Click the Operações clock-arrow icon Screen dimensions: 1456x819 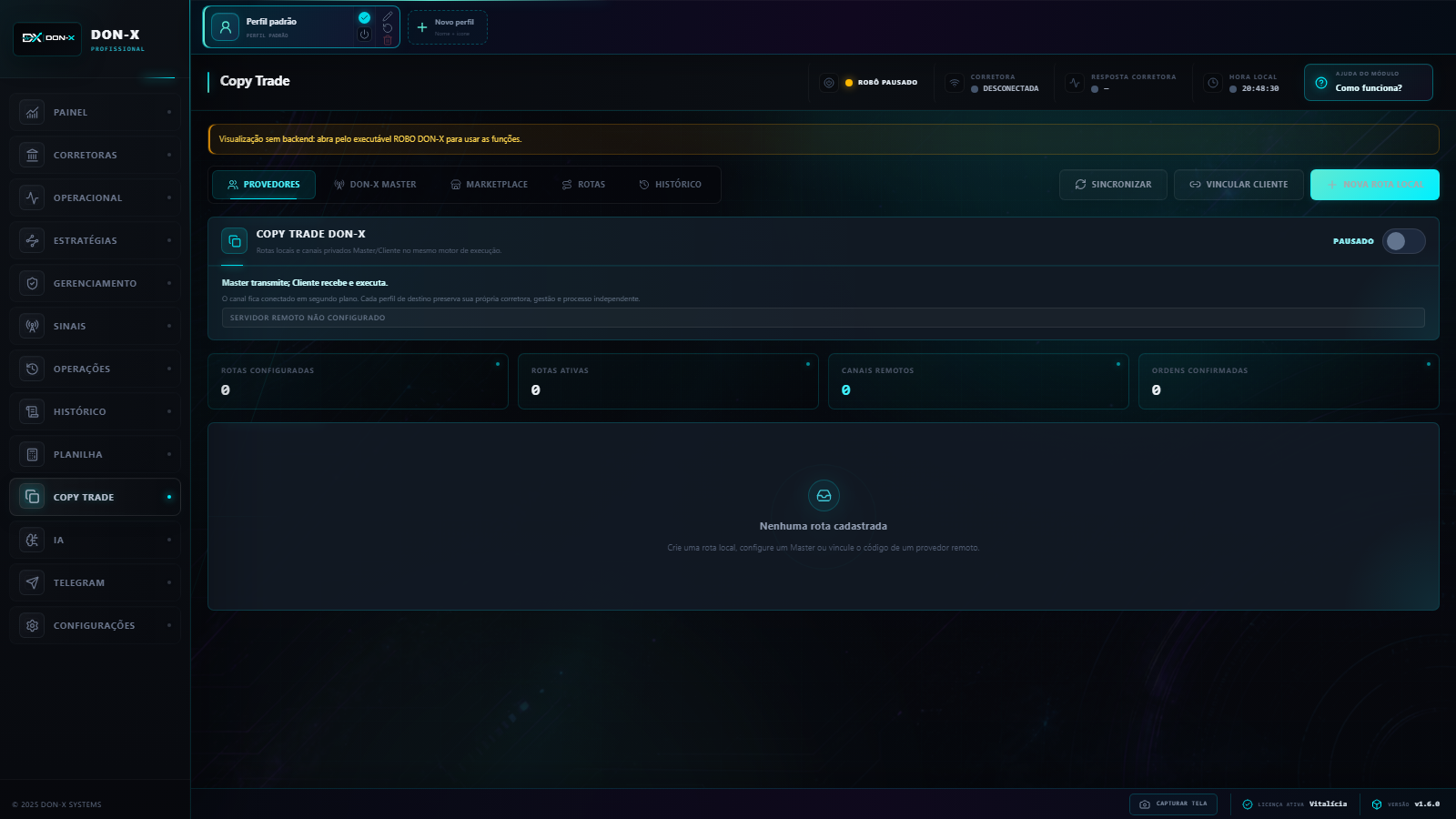coord(32,369)
